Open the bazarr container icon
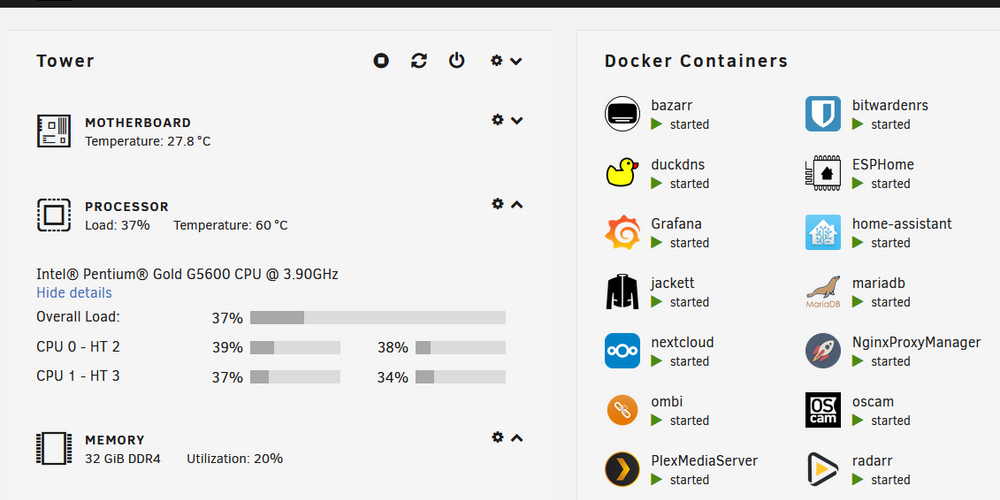 tap(622, 114)
